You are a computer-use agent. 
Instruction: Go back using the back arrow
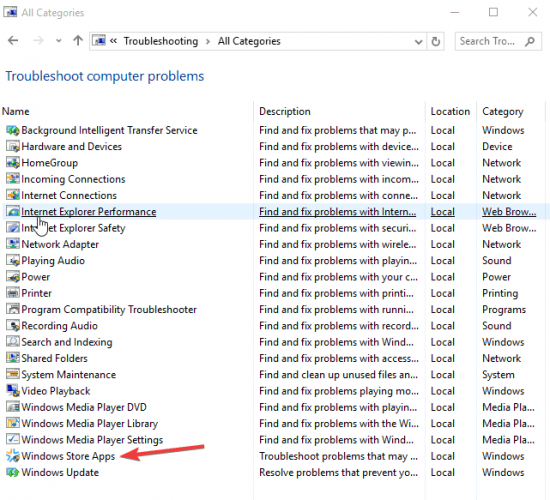click(13, 41)
